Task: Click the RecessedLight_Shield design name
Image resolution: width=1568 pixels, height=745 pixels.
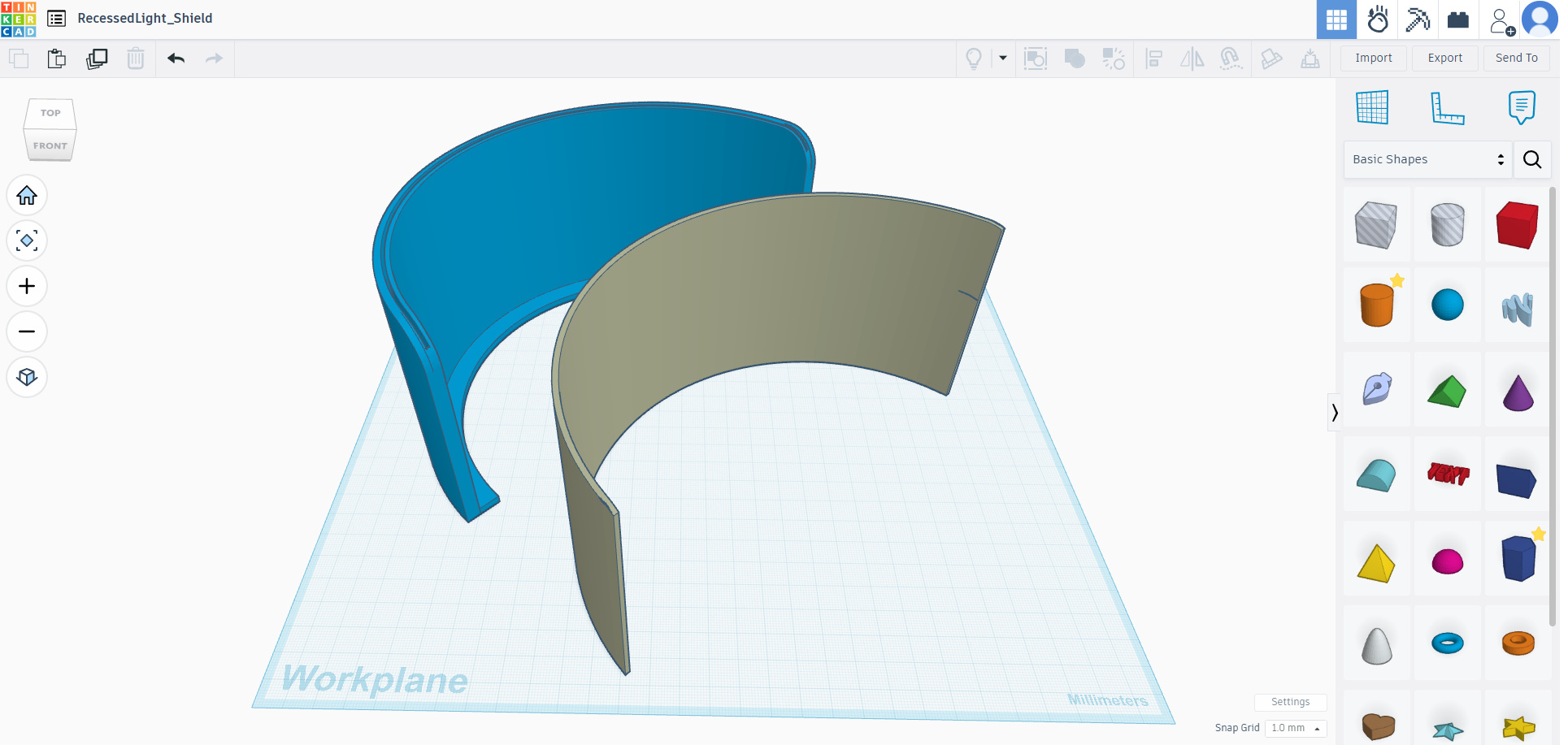Action: (146, 18)
